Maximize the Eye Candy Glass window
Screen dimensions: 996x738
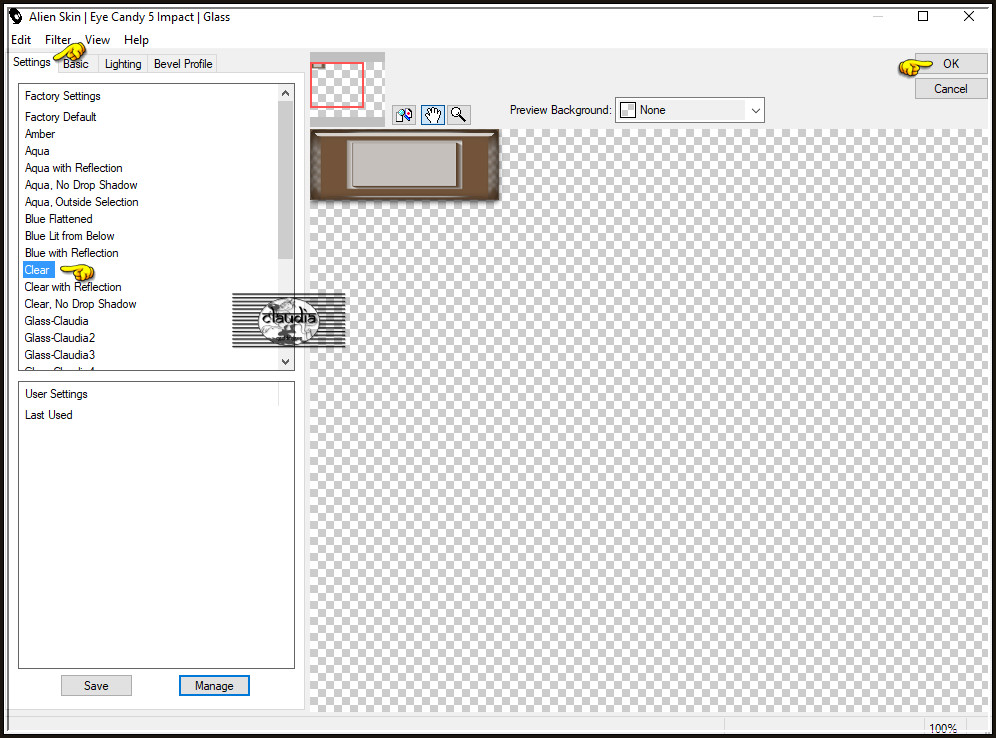pyautogui.click(x=923, y=17)
